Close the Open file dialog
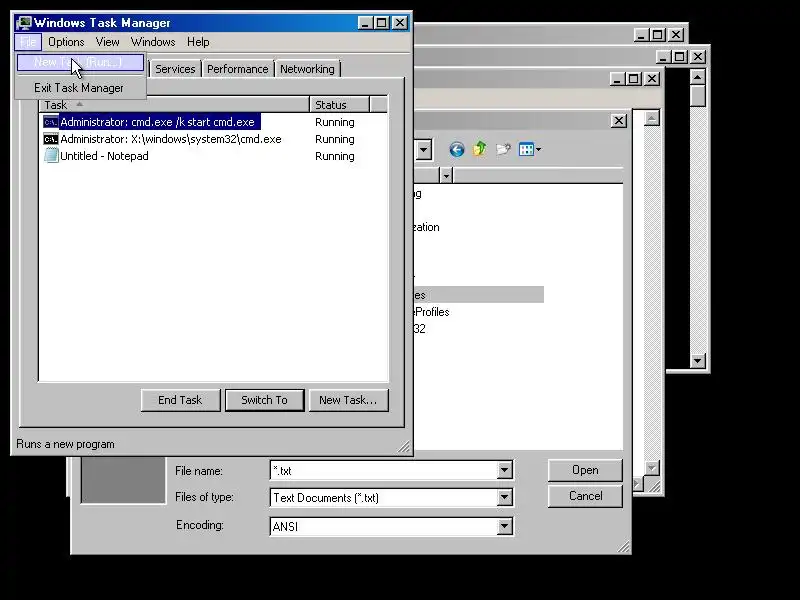800x600 pixels. tap(618, 121)
